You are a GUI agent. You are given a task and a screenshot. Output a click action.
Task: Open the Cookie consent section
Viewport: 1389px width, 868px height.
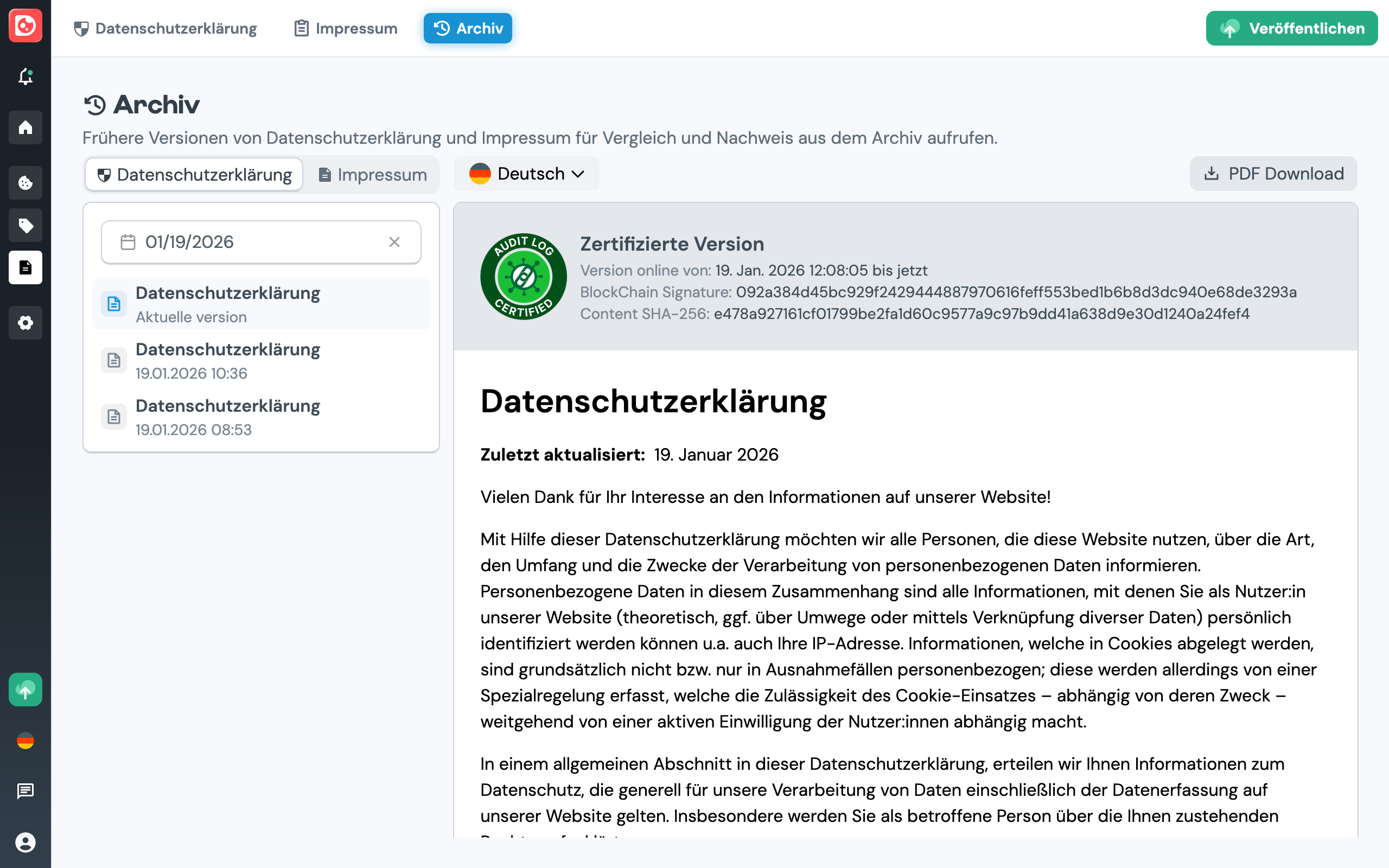[26, 183]
